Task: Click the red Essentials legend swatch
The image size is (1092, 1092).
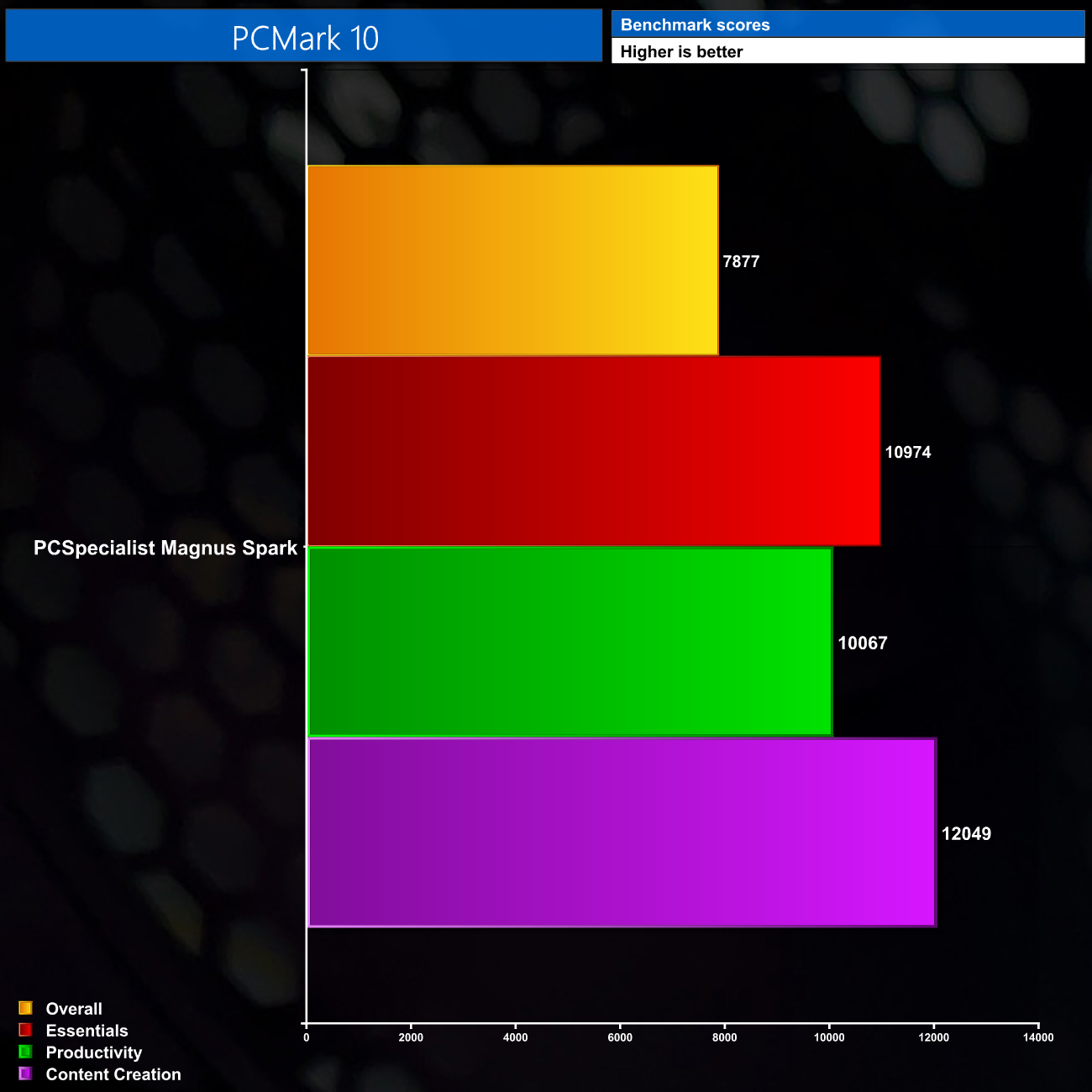Action: coord(25,1030)
